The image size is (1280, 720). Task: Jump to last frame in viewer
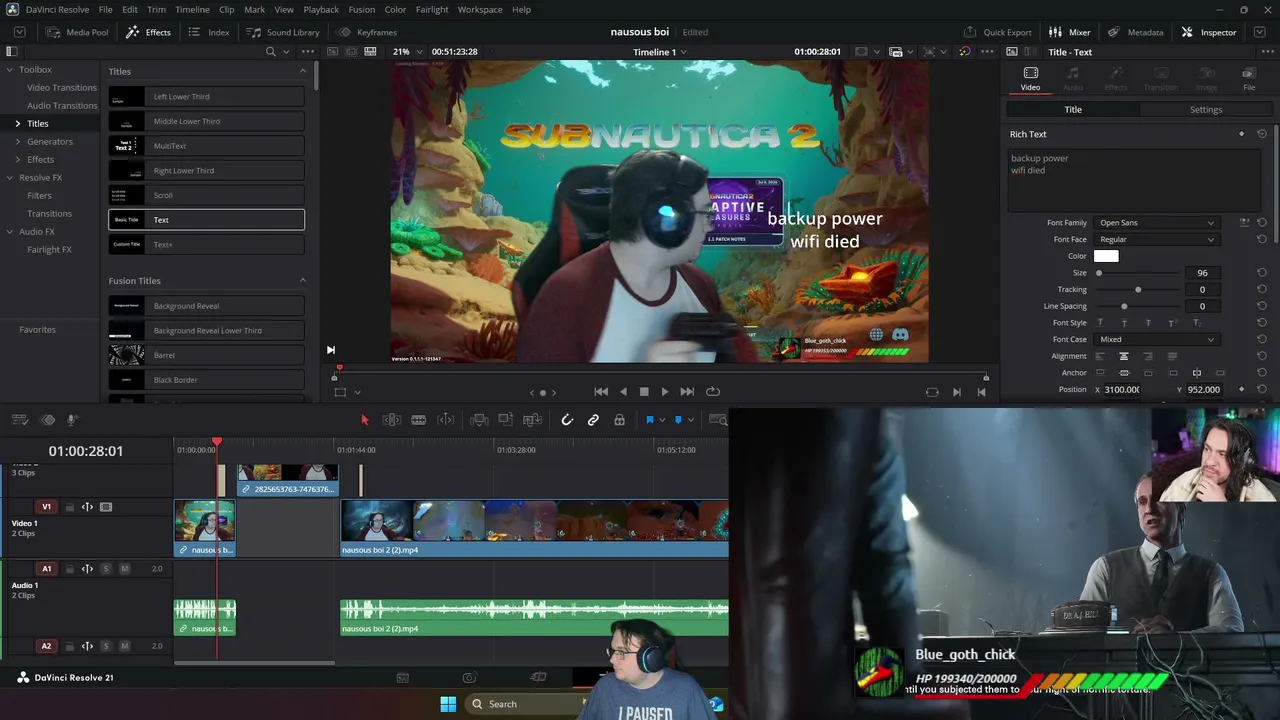pos(687,392)
